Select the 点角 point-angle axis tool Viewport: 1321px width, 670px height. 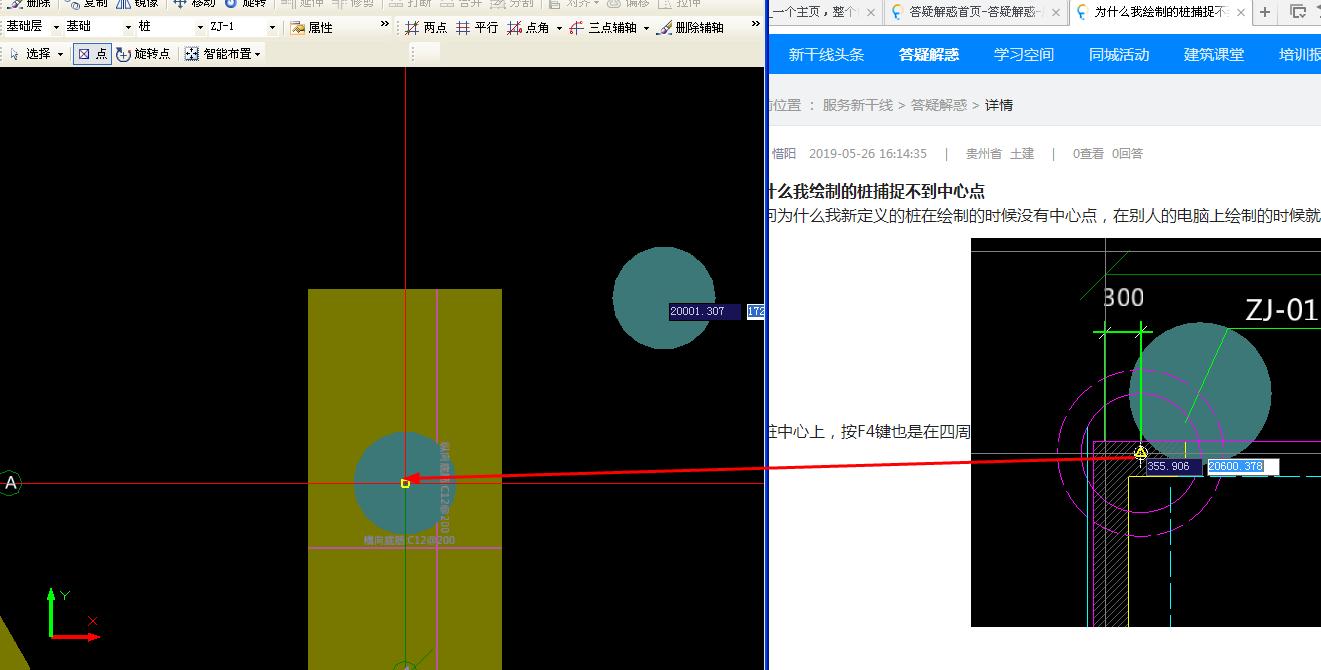tap(528, 28)
